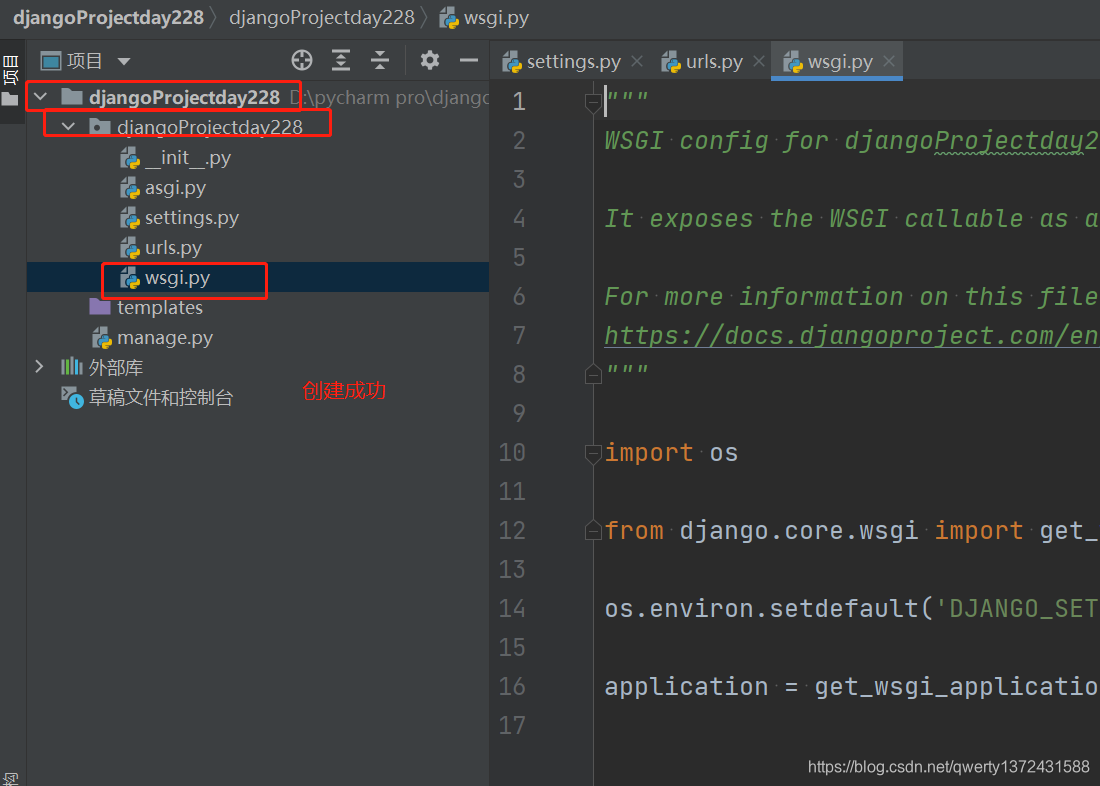Open project panel settings gear
Viewport: 1100px width, 786px height.
[x=430, y=60]
